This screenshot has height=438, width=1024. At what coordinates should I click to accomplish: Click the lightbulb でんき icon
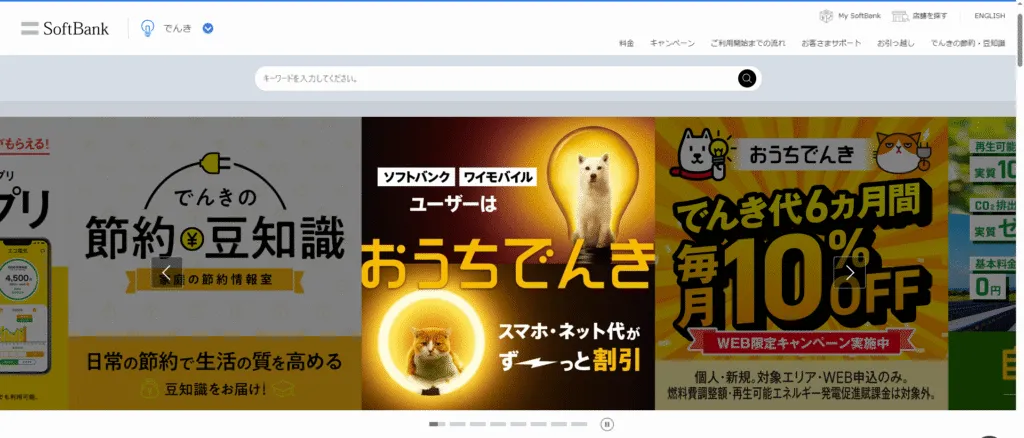pos(148,28)
